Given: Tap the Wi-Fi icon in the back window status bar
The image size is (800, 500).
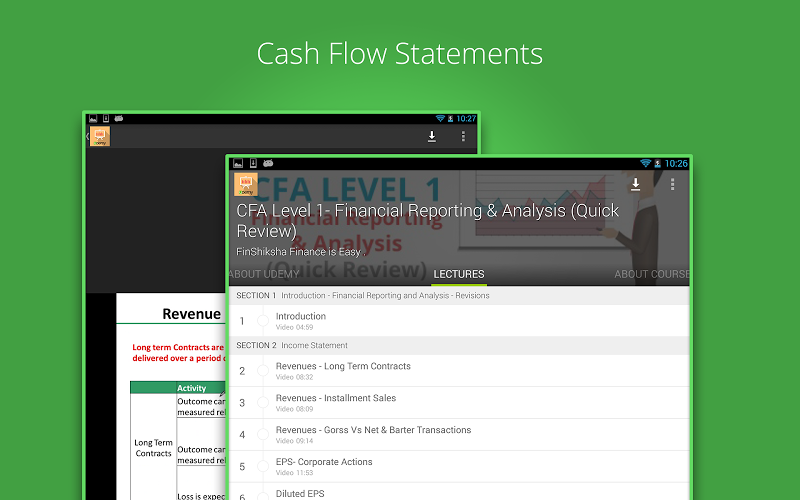Looking at the screenshot, I should coord(440,118).
